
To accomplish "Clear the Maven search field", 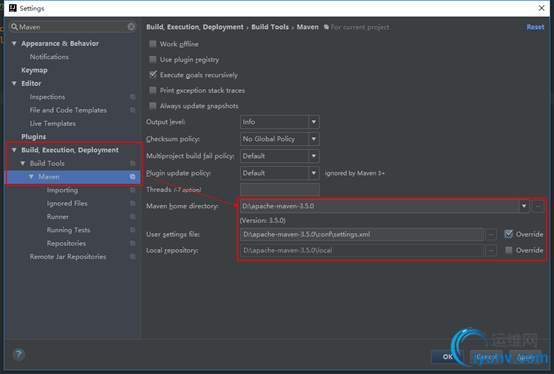I will click(x=131, y=27).
